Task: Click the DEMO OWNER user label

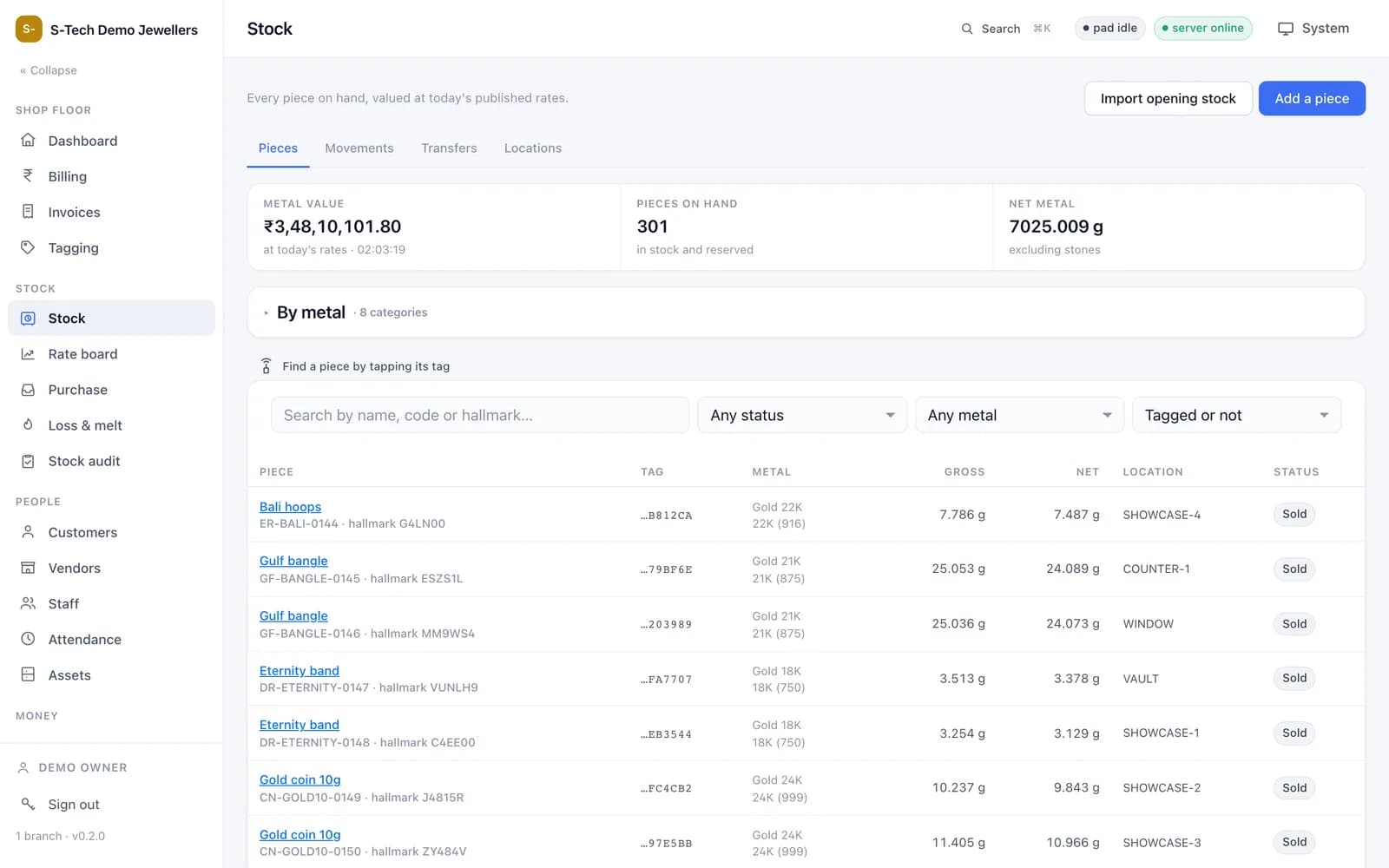Action: pyautogui.click(x=82, y=768)
